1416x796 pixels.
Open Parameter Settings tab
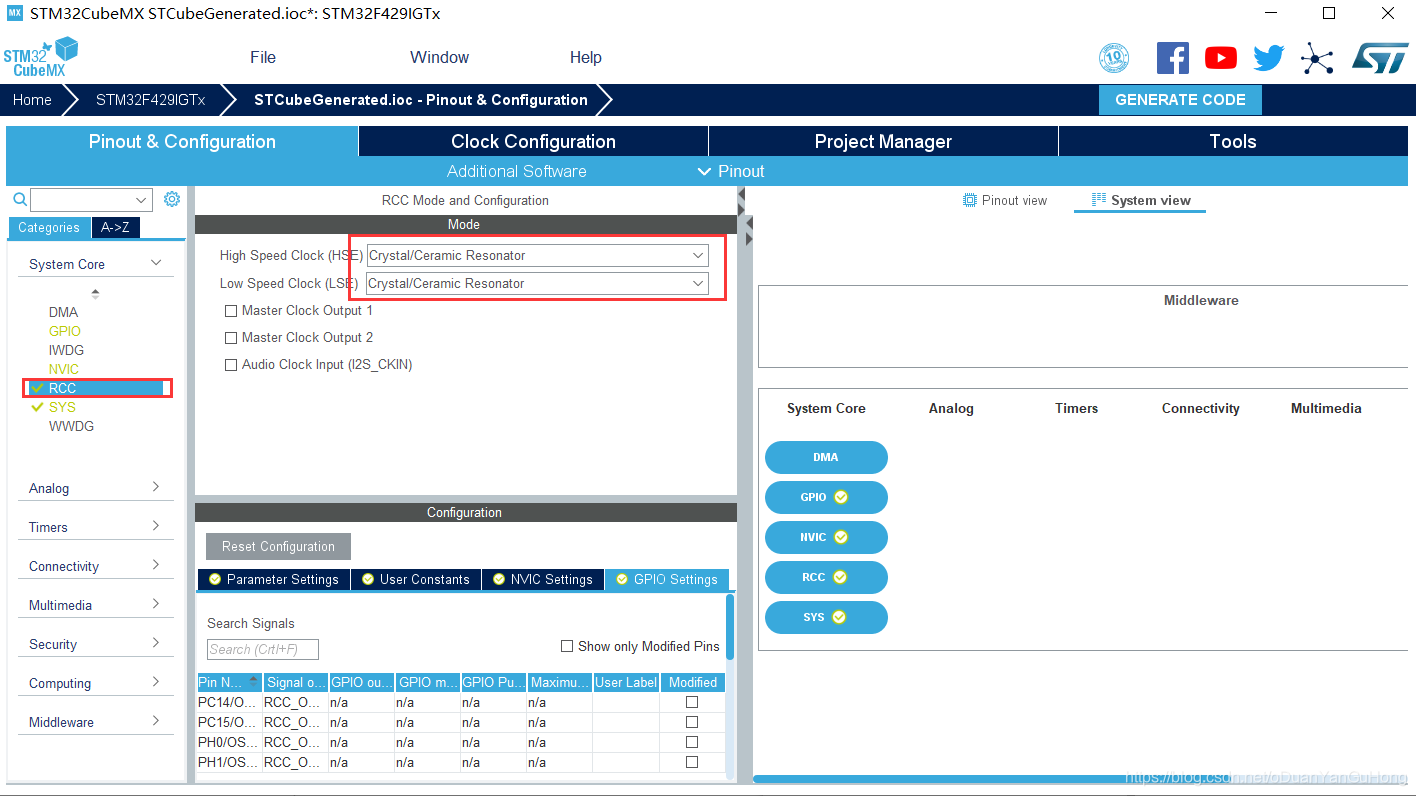pos(274,579)
